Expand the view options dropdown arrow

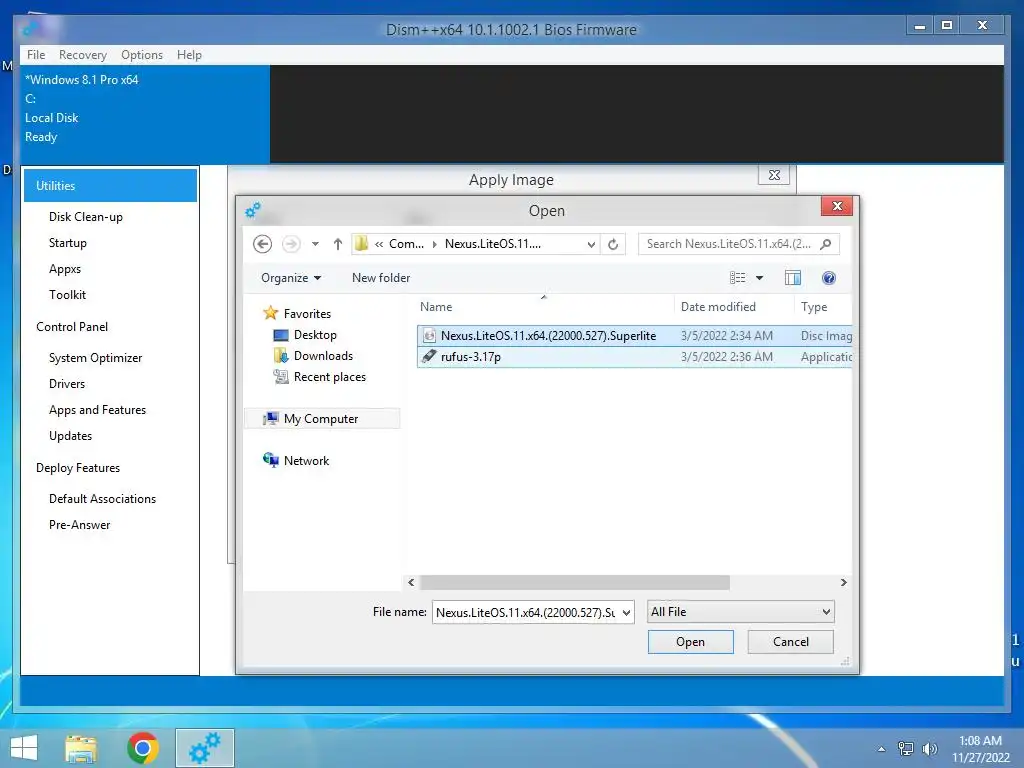(x=760, y=278)
